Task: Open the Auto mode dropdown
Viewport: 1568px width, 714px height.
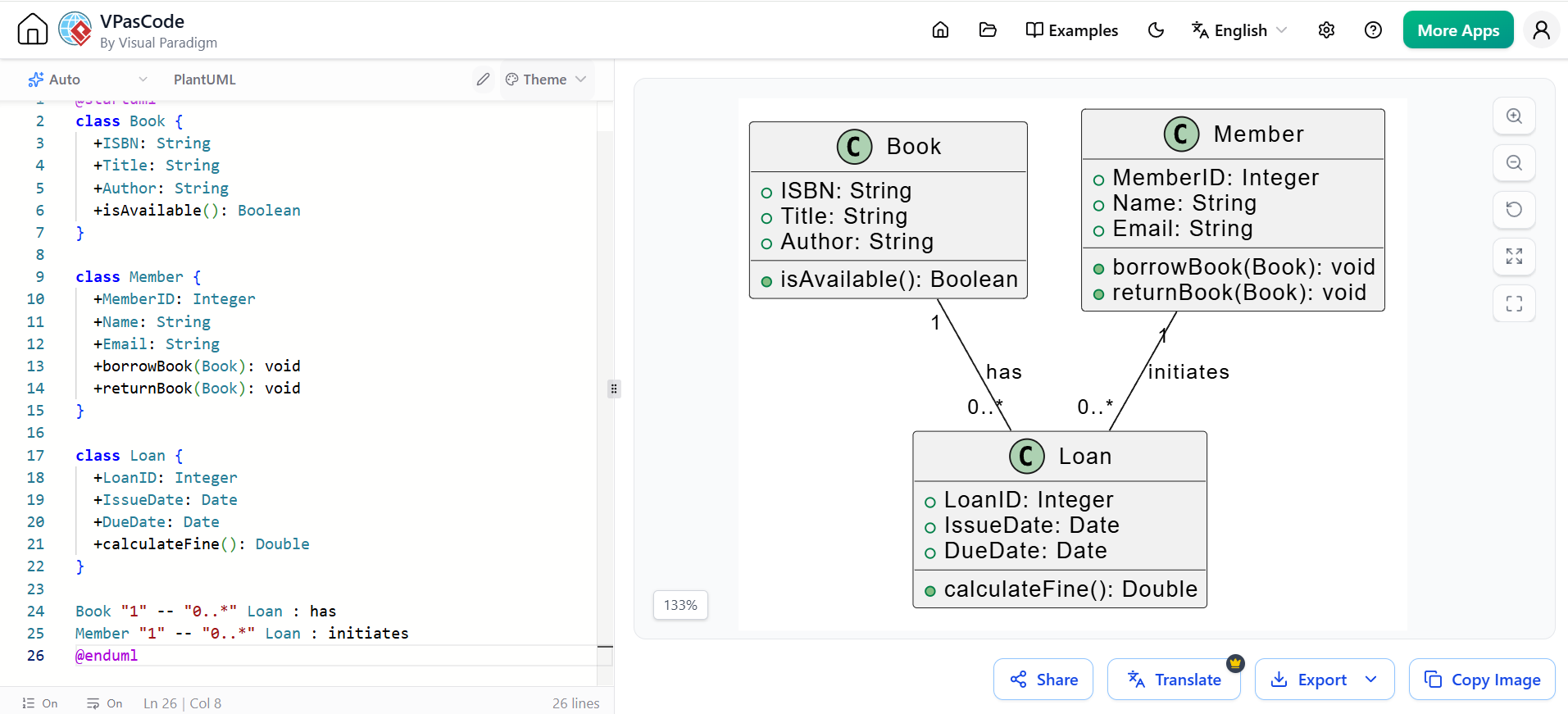Action: pos(88,80)
